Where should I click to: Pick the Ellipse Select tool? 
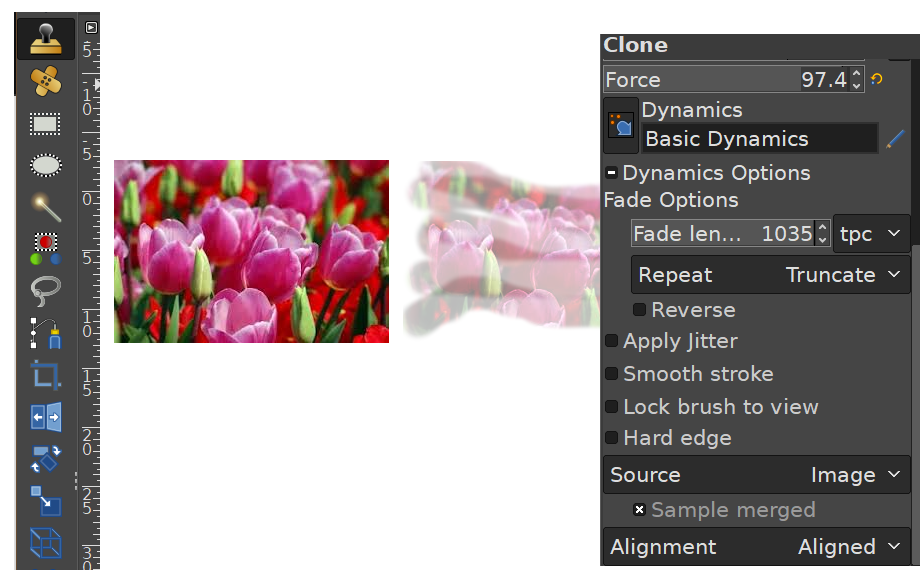[x=45, y=165]
